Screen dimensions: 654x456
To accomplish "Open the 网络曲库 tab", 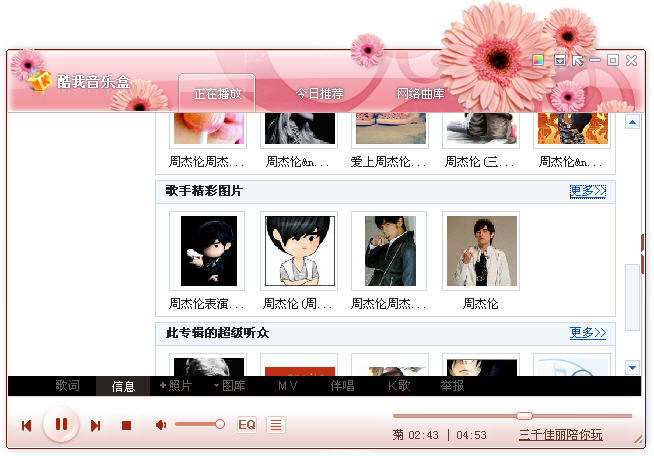I will 420,94.
